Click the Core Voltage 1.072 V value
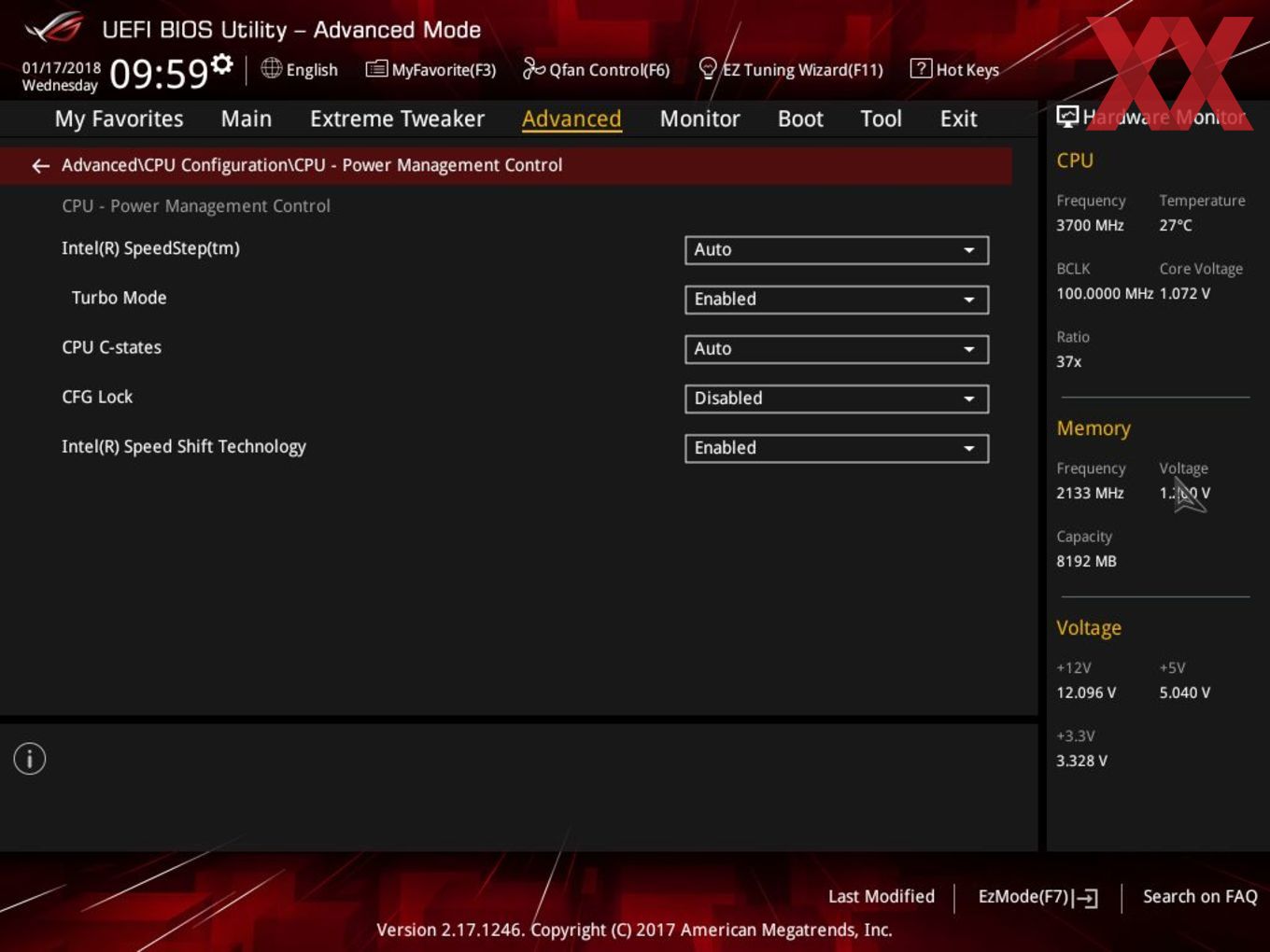Image resolution: width=1270 pixels, height=952 pixels. point(1185,293)
